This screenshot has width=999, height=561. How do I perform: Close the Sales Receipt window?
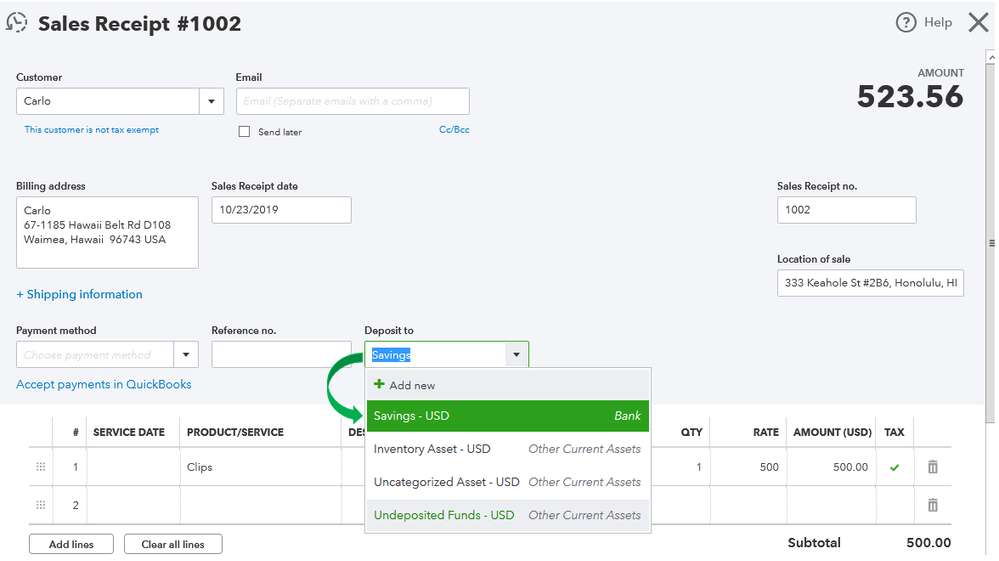pyautogui.click(x=978, y=22)
